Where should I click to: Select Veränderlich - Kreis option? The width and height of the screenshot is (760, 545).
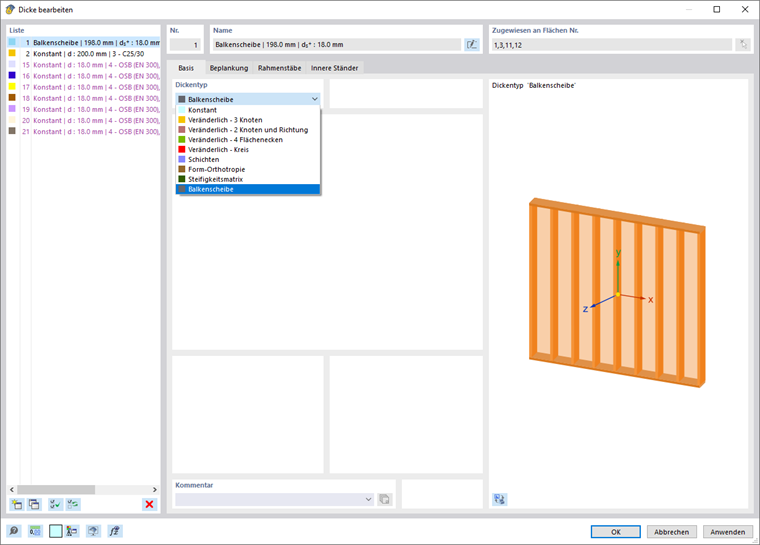pyautogui.click(x=248, y=149)
